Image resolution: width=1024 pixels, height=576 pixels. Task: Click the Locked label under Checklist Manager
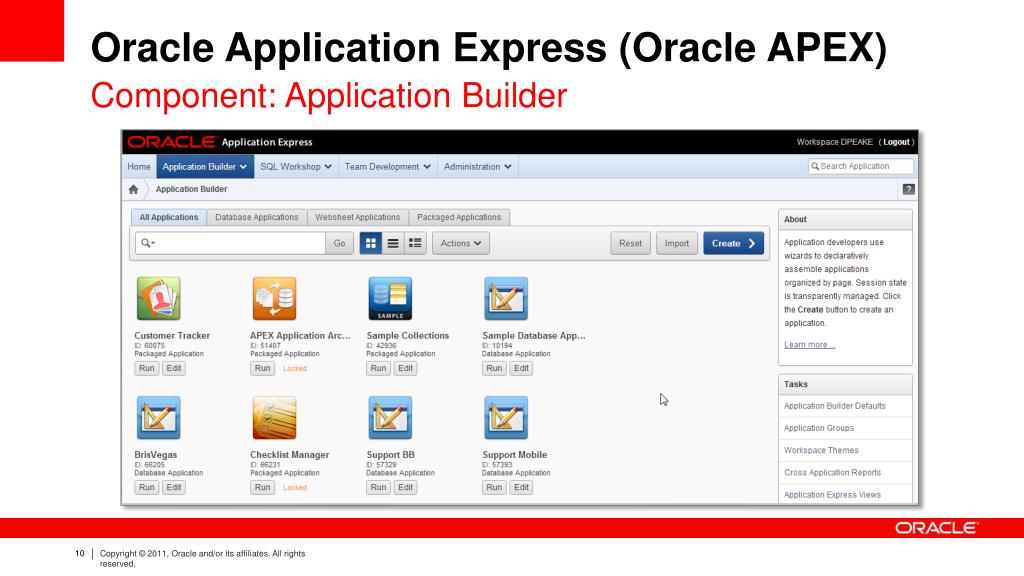tap(295, 488)
